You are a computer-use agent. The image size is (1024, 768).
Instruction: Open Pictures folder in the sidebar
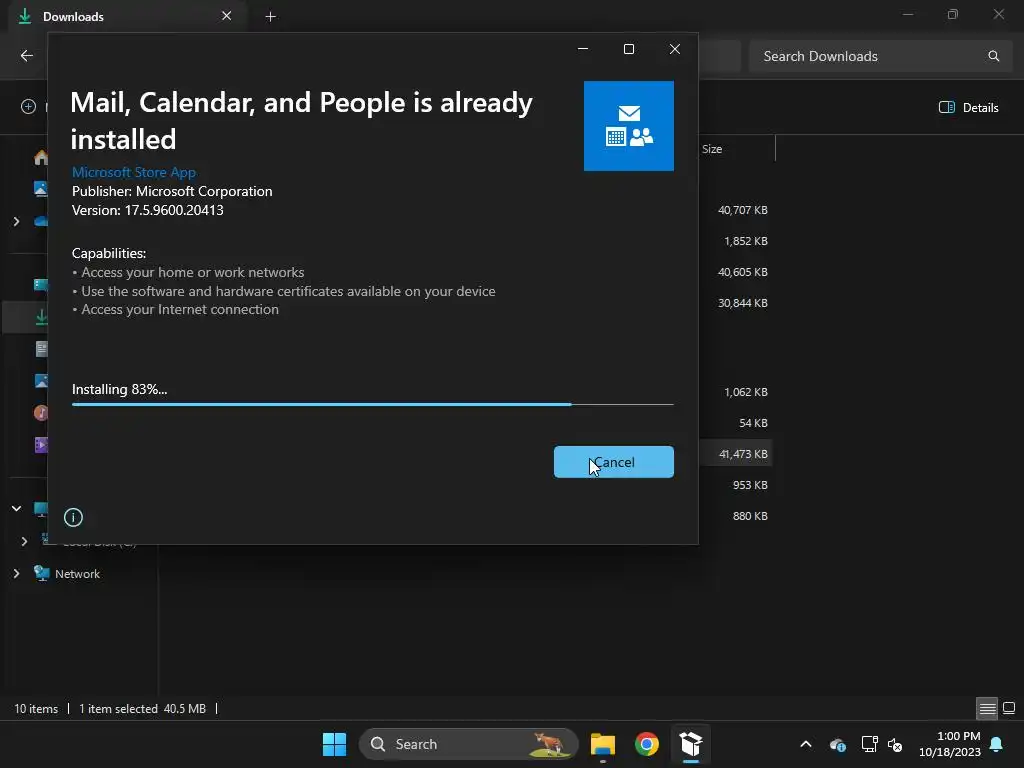click(41, 381)
